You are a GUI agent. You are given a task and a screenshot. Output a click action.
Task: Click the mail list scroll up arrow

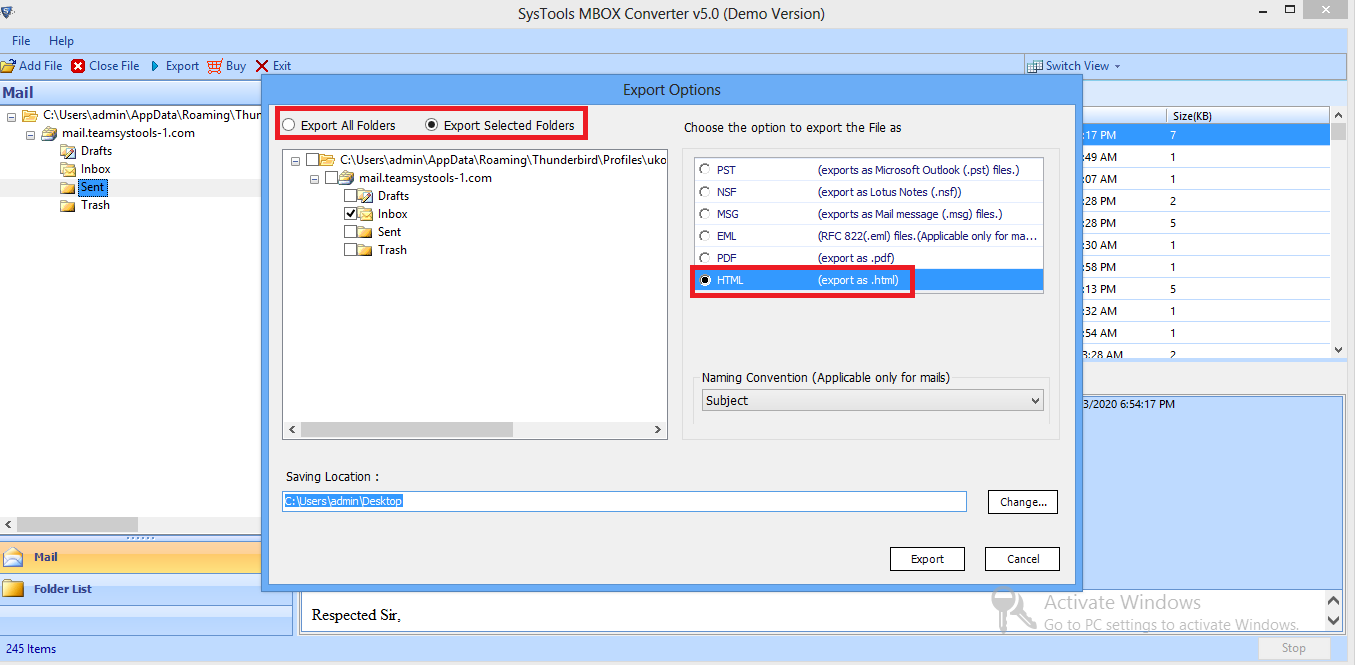tap(1339, 116)
